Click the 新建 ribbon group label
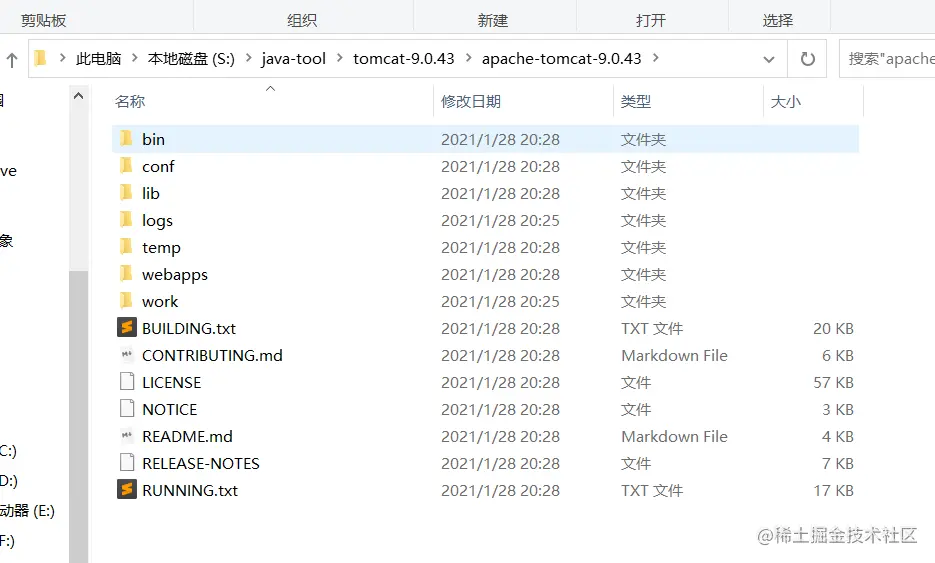The height and width of the screenshot is (563, 935). (x=493, y=20)
